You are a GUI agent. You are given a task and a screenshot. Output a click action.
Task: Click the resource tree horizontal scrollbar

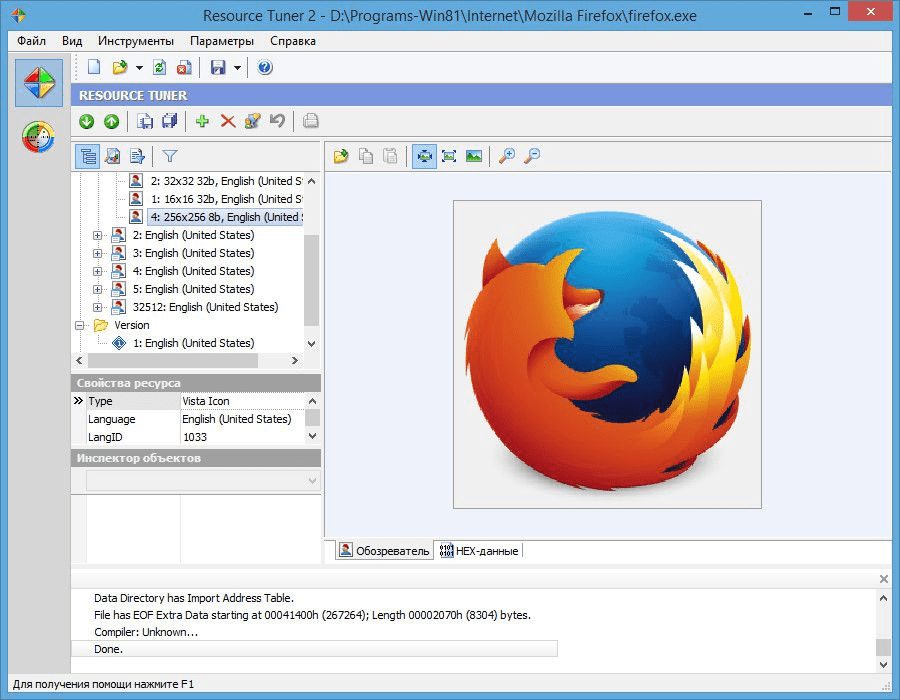172,361
